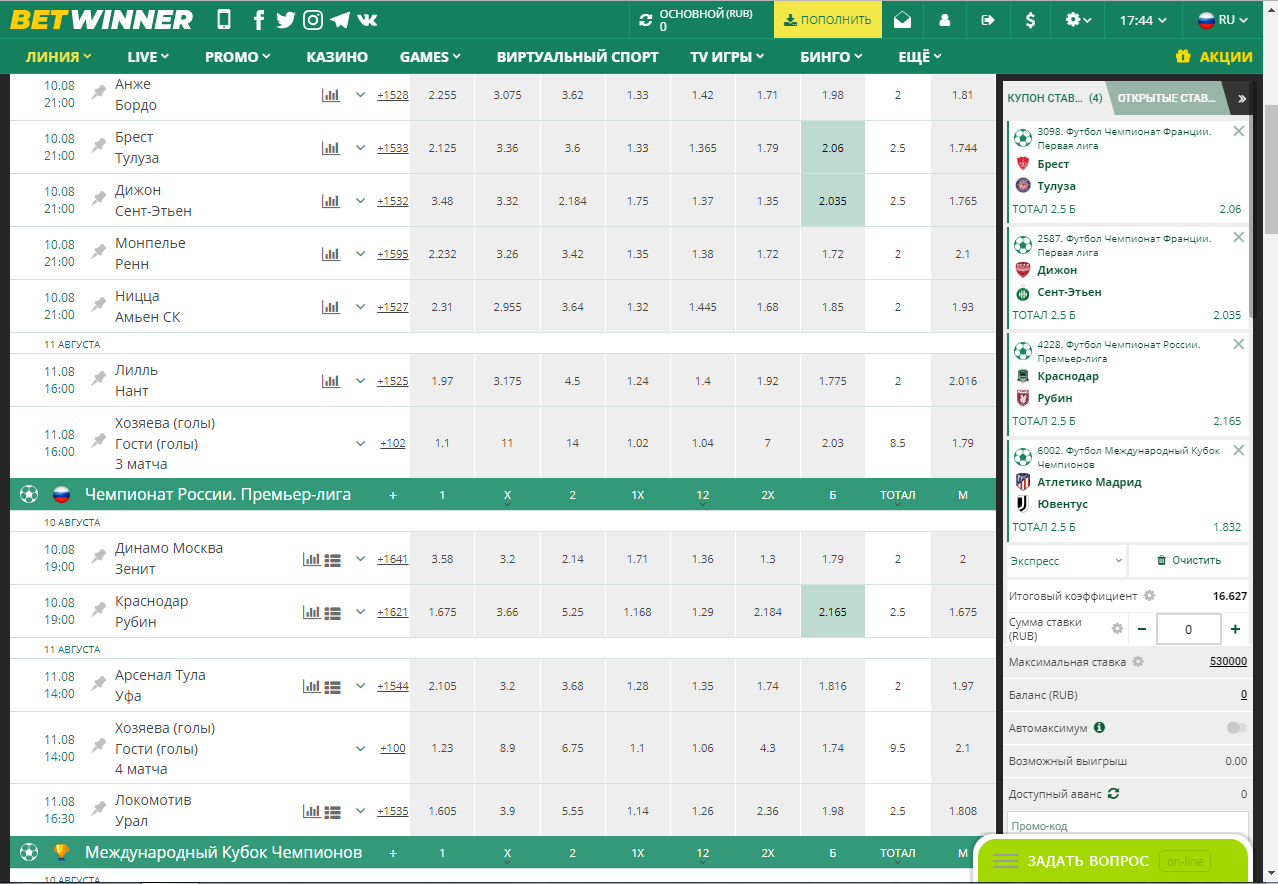This screenshot has width=1278, height=884.
Task: Increase stake with plus stepper
Action: pyautogui.click(x=1235, y=629)
